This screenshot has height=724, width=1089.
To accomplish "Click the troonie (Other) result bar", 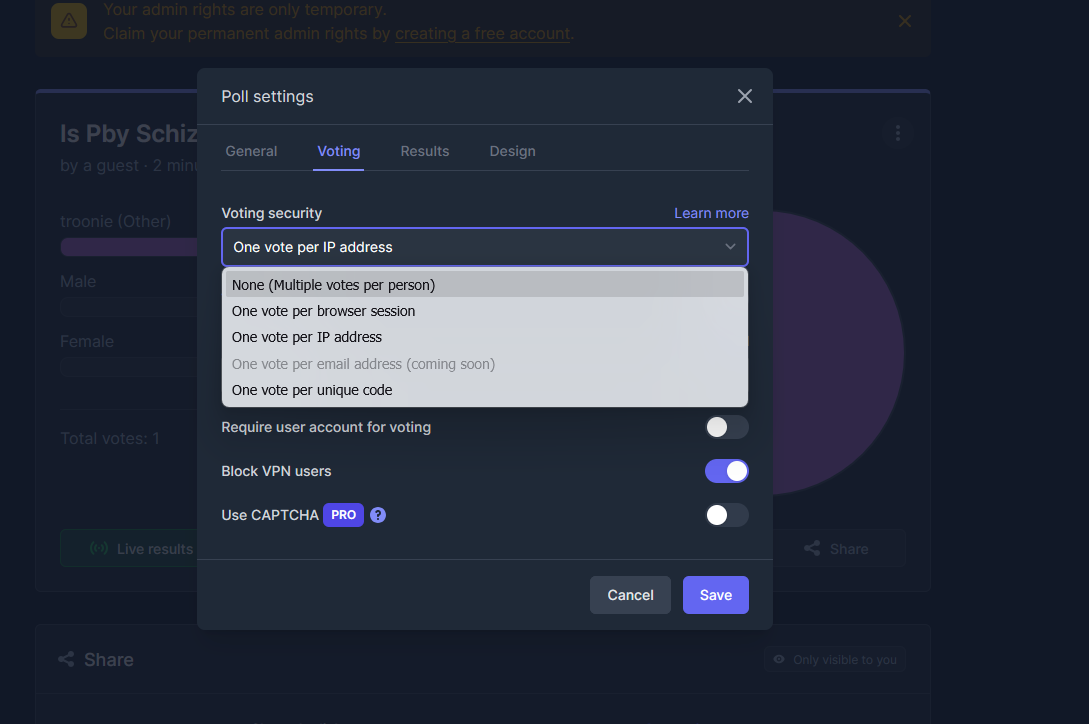I will [129, 247].
